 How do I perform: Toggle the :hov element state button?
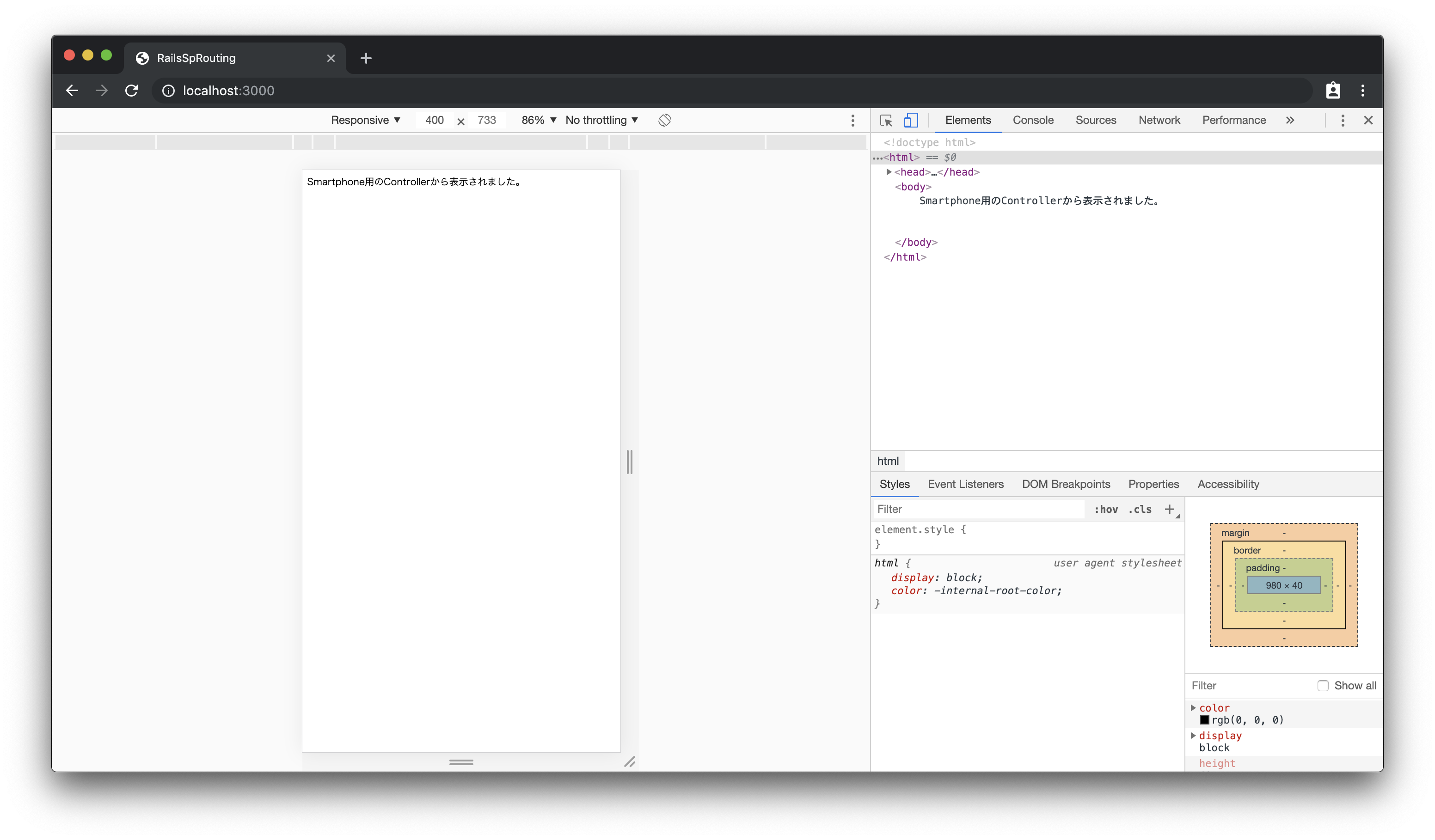pyautogui.click(x=1106, y=509)
